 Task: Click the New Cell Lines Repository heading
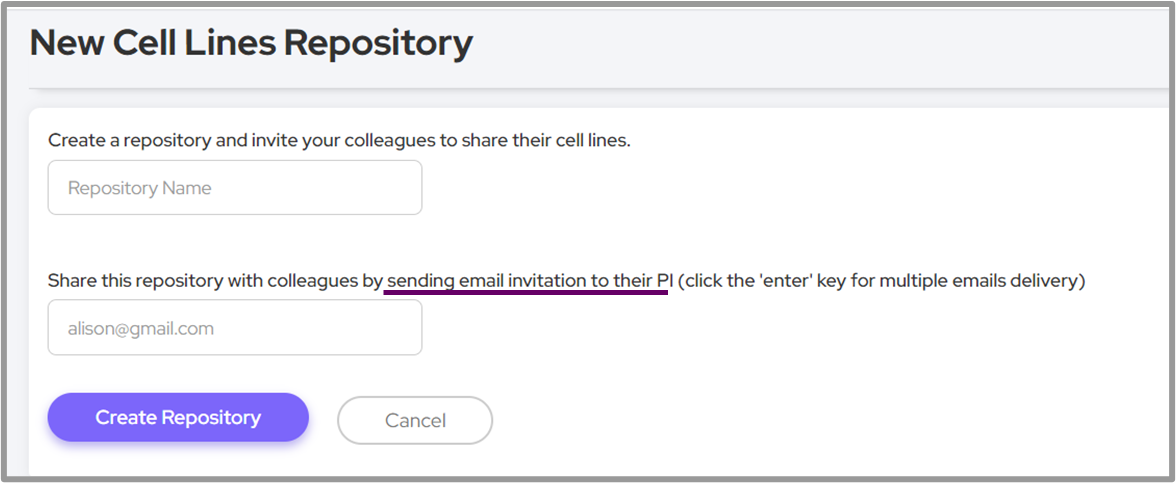(x=251, y=43)
